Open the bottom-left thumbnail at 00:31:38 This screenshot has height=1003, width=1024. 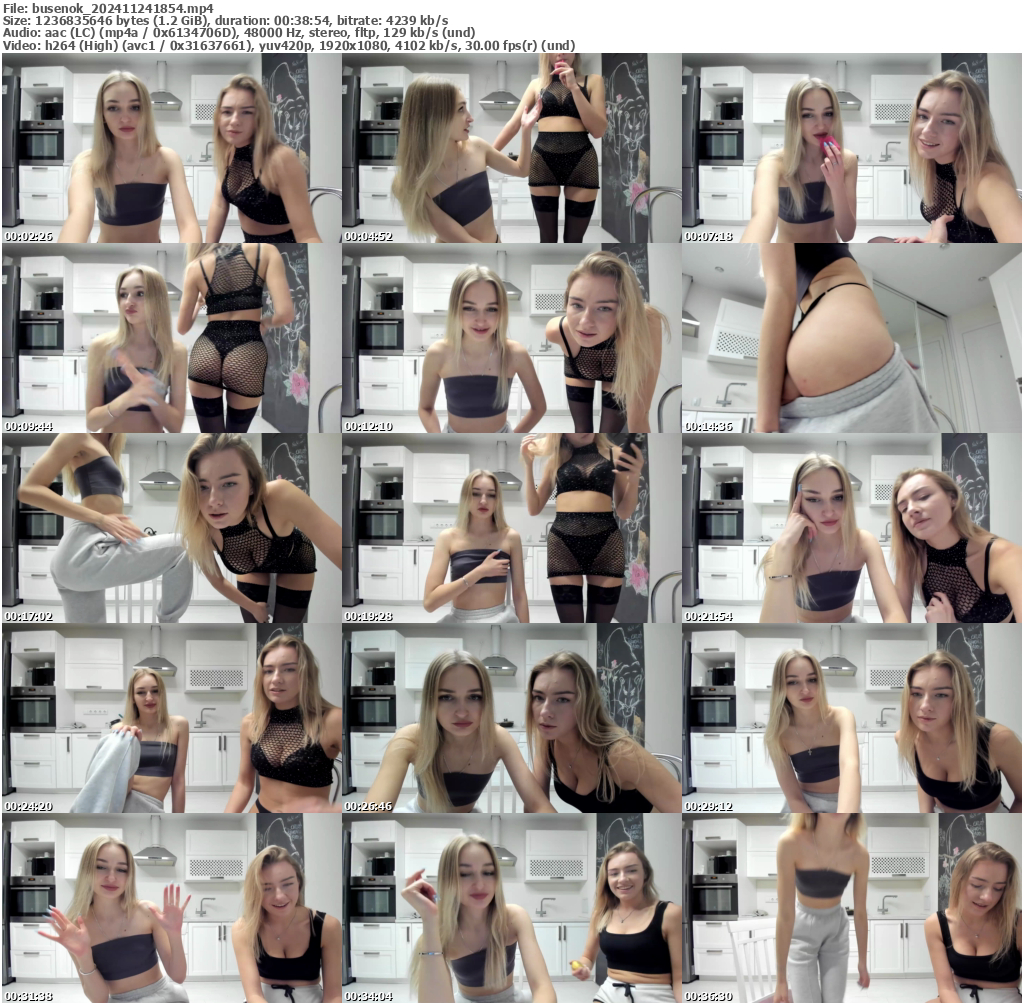(170, 905)
